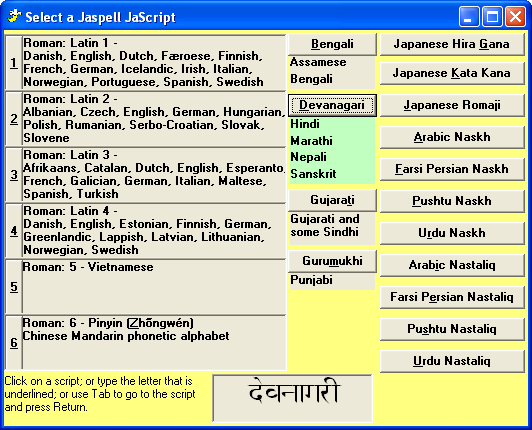Select Roman Latin 2 script button numbered 2
Viewport: 532px width, 430px height.
14,119
